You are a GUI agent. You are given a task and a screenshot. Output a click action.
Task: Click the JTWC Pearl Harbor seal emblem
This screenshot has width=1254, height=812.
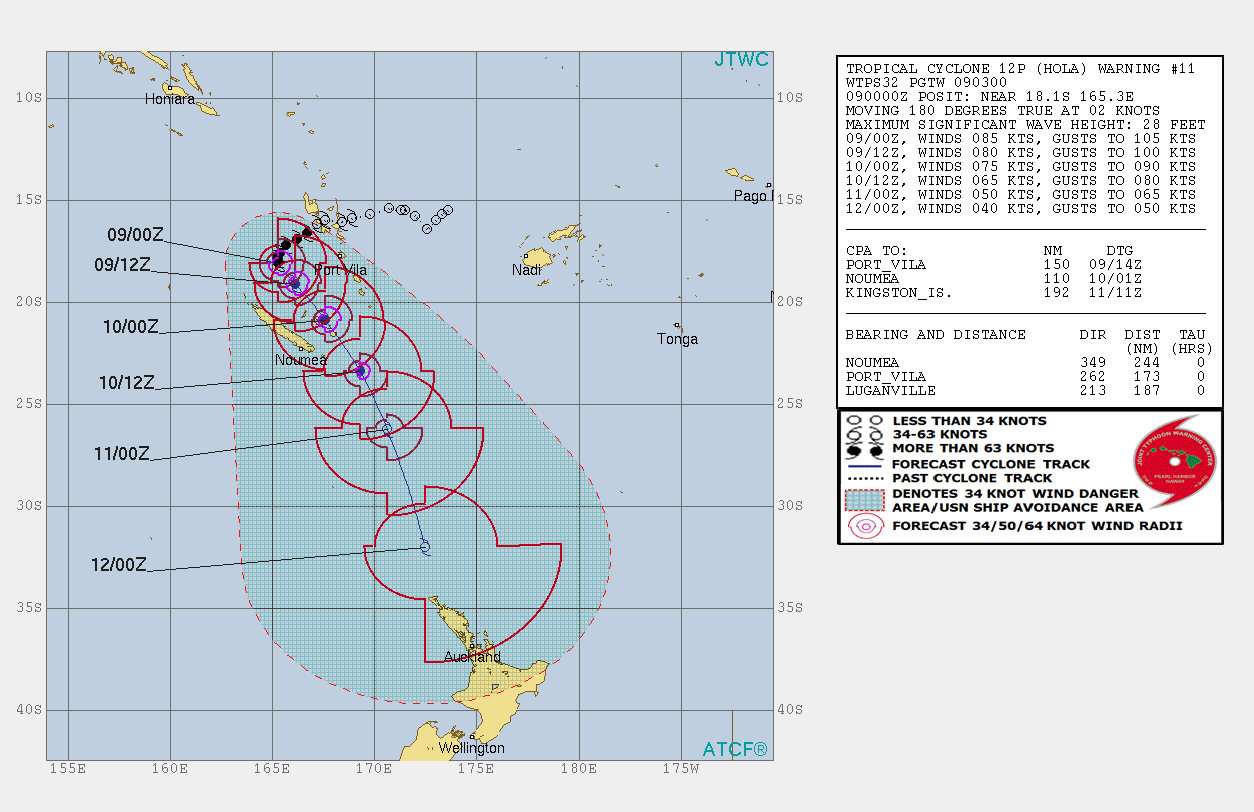click(1176, 462)
